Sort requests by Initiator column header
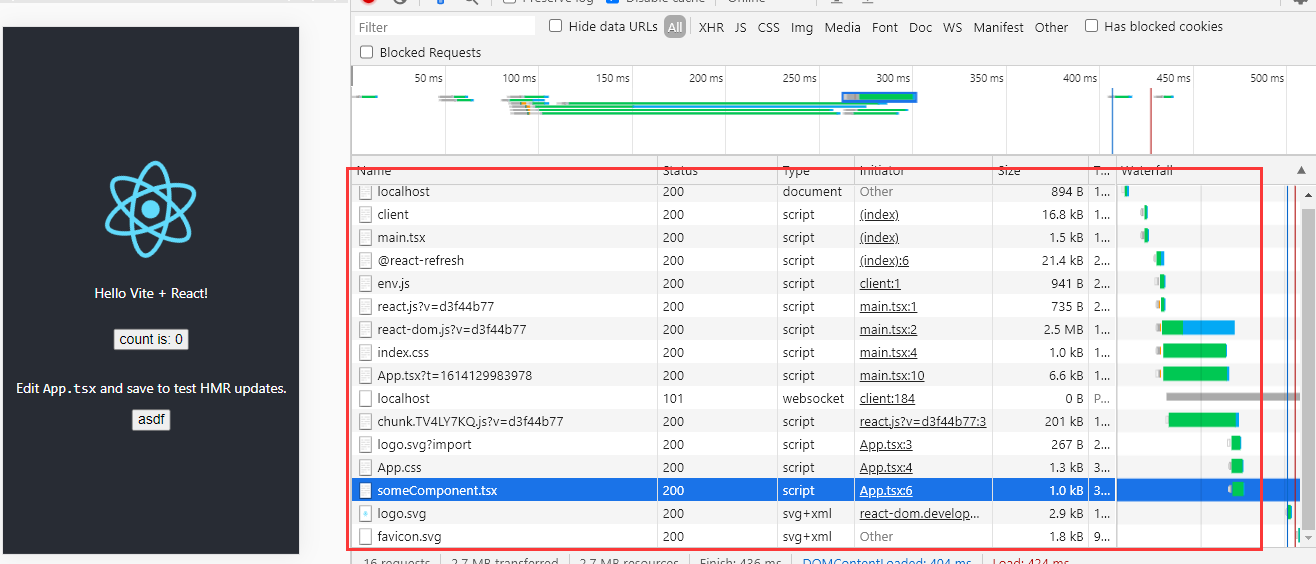Image resolution: width=1316 pixels, height=564 pixels. 923,171
